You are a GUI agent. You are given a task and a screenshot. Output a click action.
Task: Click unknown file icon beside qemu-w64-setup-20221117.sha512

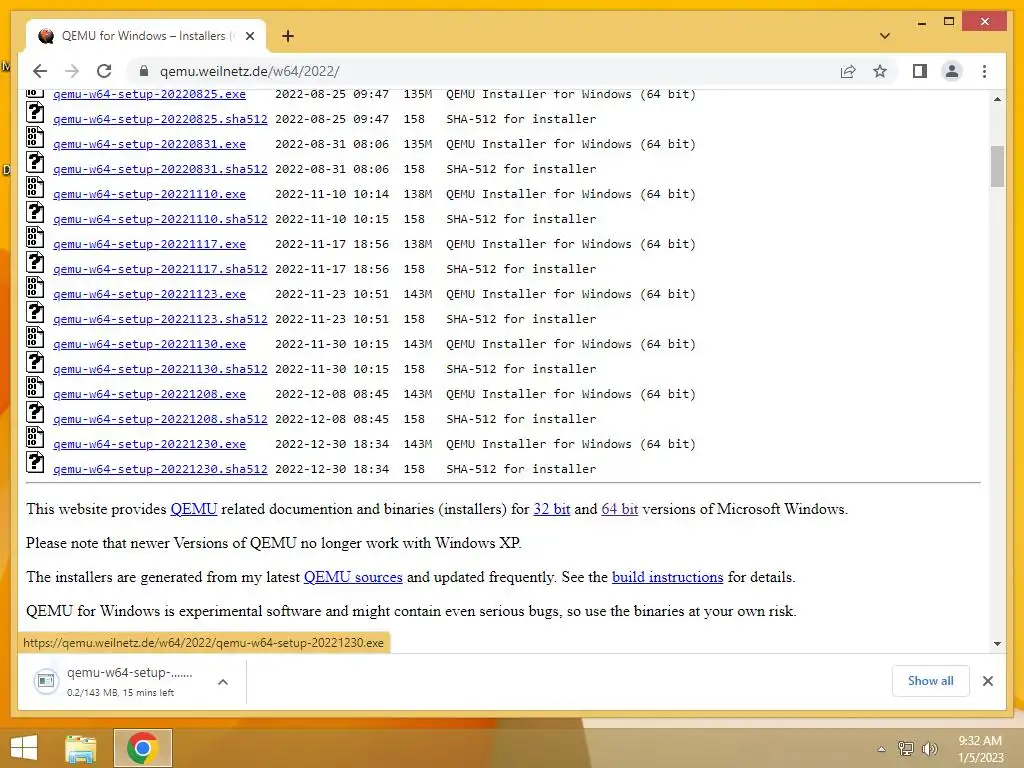[35, 262]
